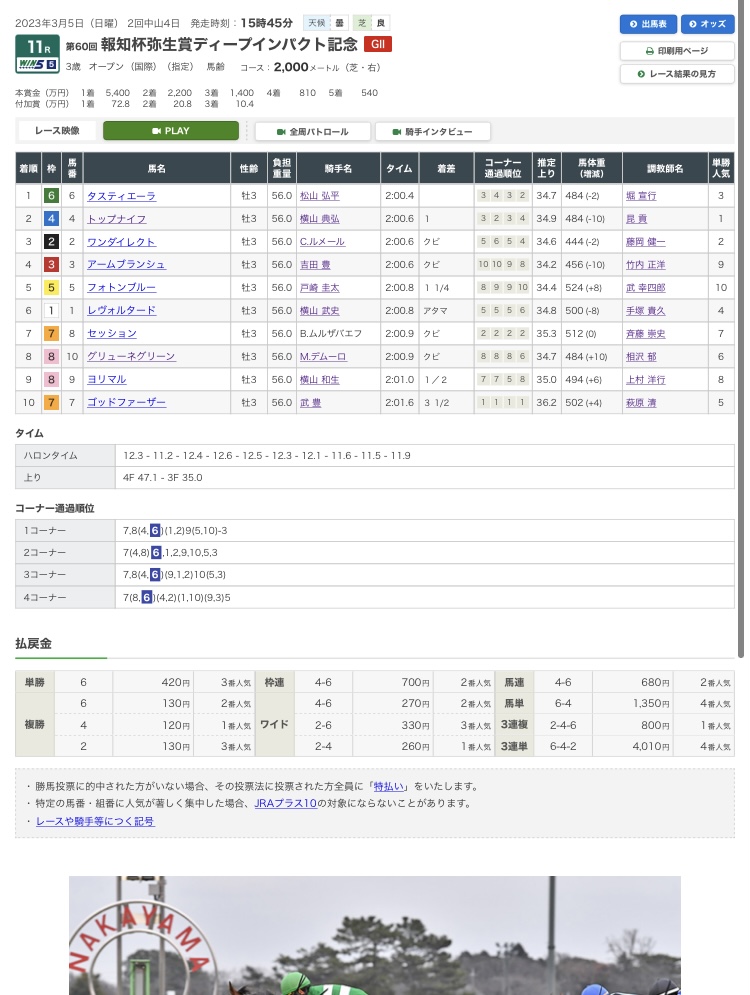Screen dimensions: 750x995
Task: Select the 上り 4F 47.1 - 3F 35.0 value
Action: (162, 478)
